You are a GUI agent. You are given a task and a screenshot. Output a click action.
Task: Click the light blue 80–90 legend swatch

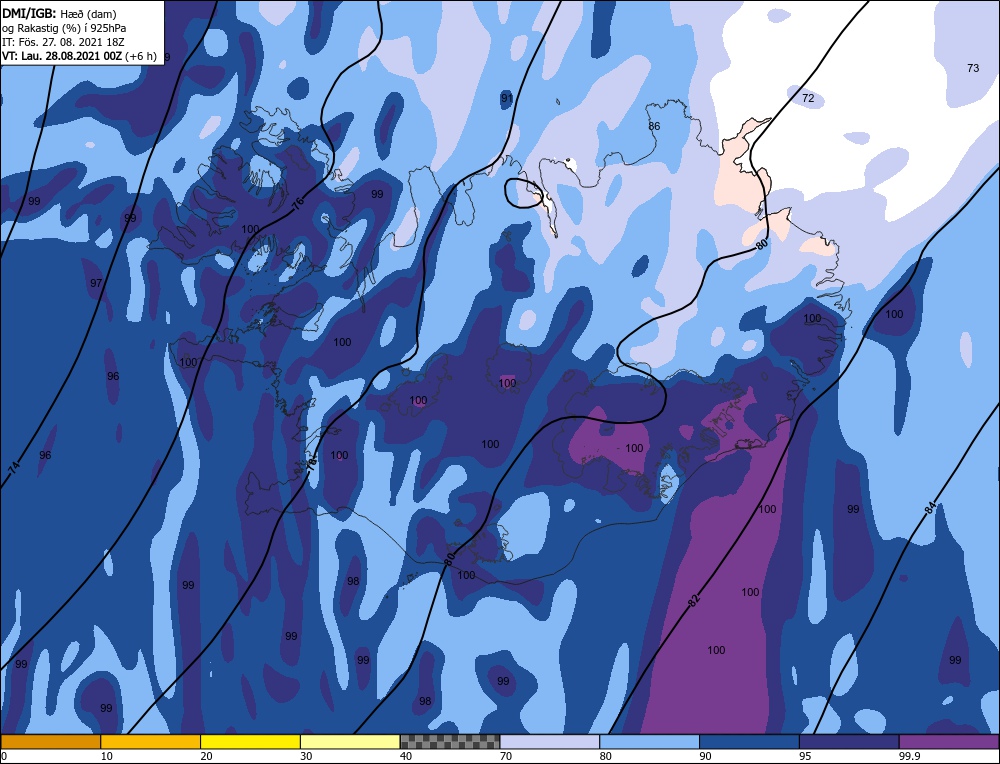[650, 742]
